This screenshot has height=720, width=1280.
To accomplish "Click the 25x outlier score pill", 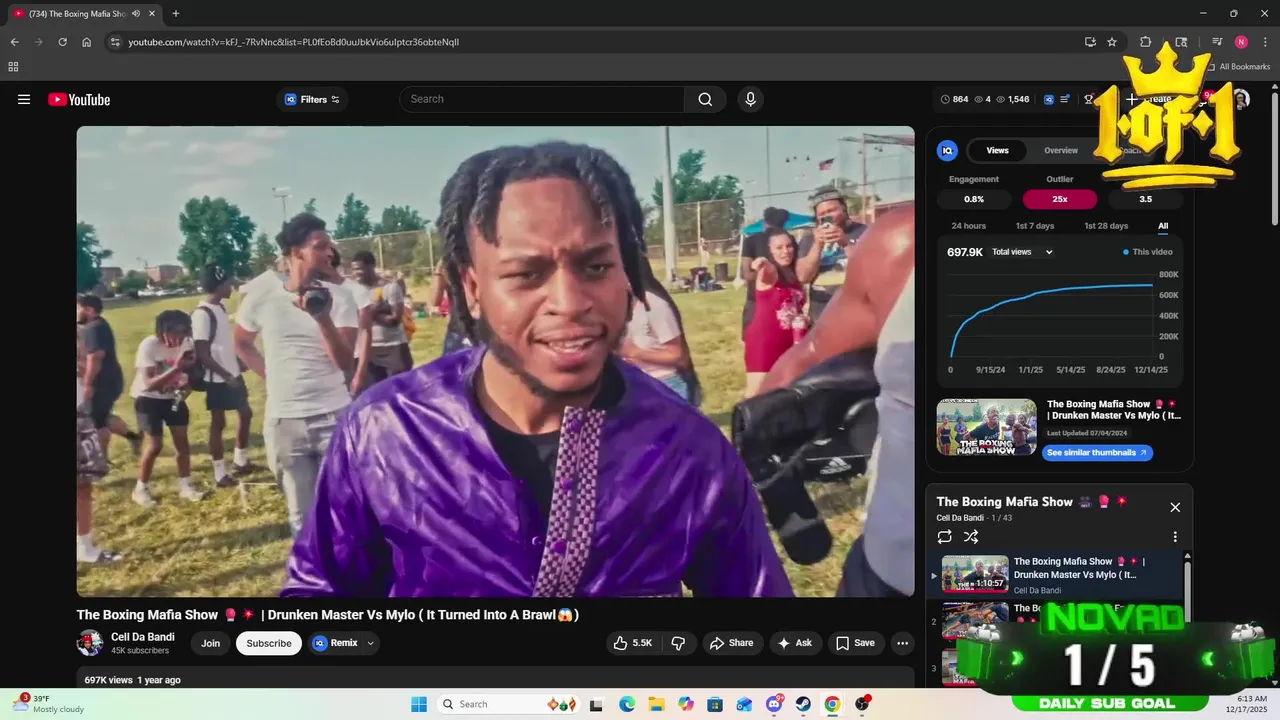I will (1060, 199).
